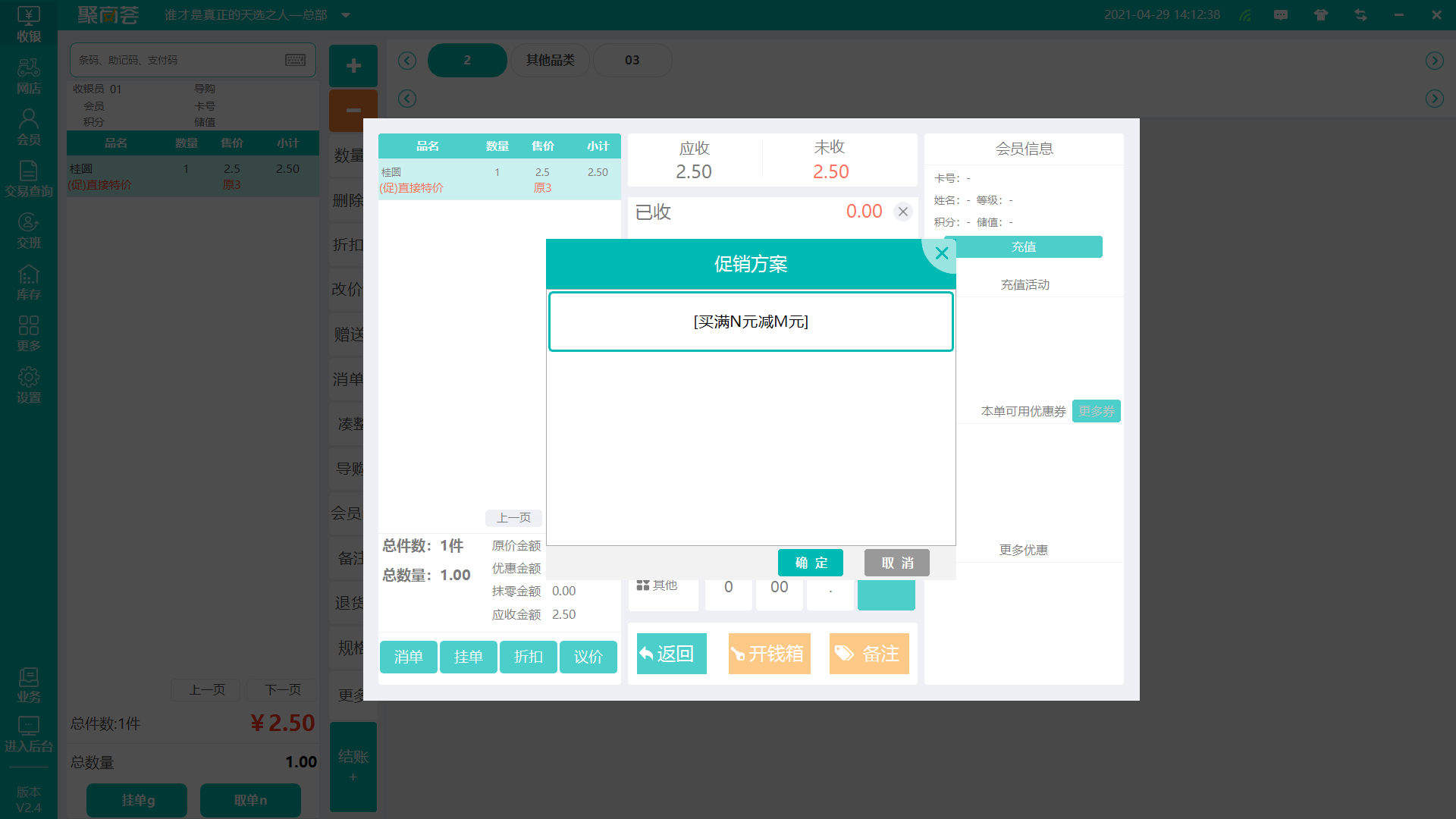1456x819 pixels.
Task: Click the 未收 2.50 amount
Action: (830, 171)
